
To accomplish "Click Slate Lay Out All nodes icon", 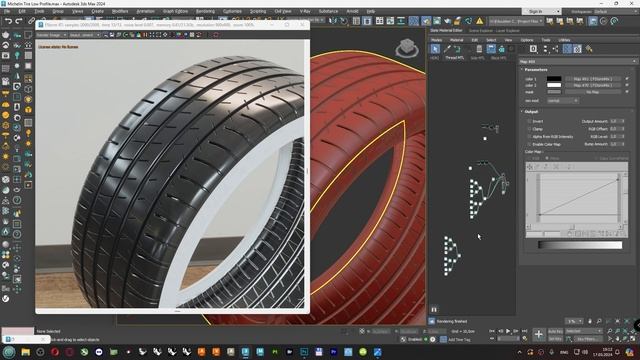I will coord(546,49).
